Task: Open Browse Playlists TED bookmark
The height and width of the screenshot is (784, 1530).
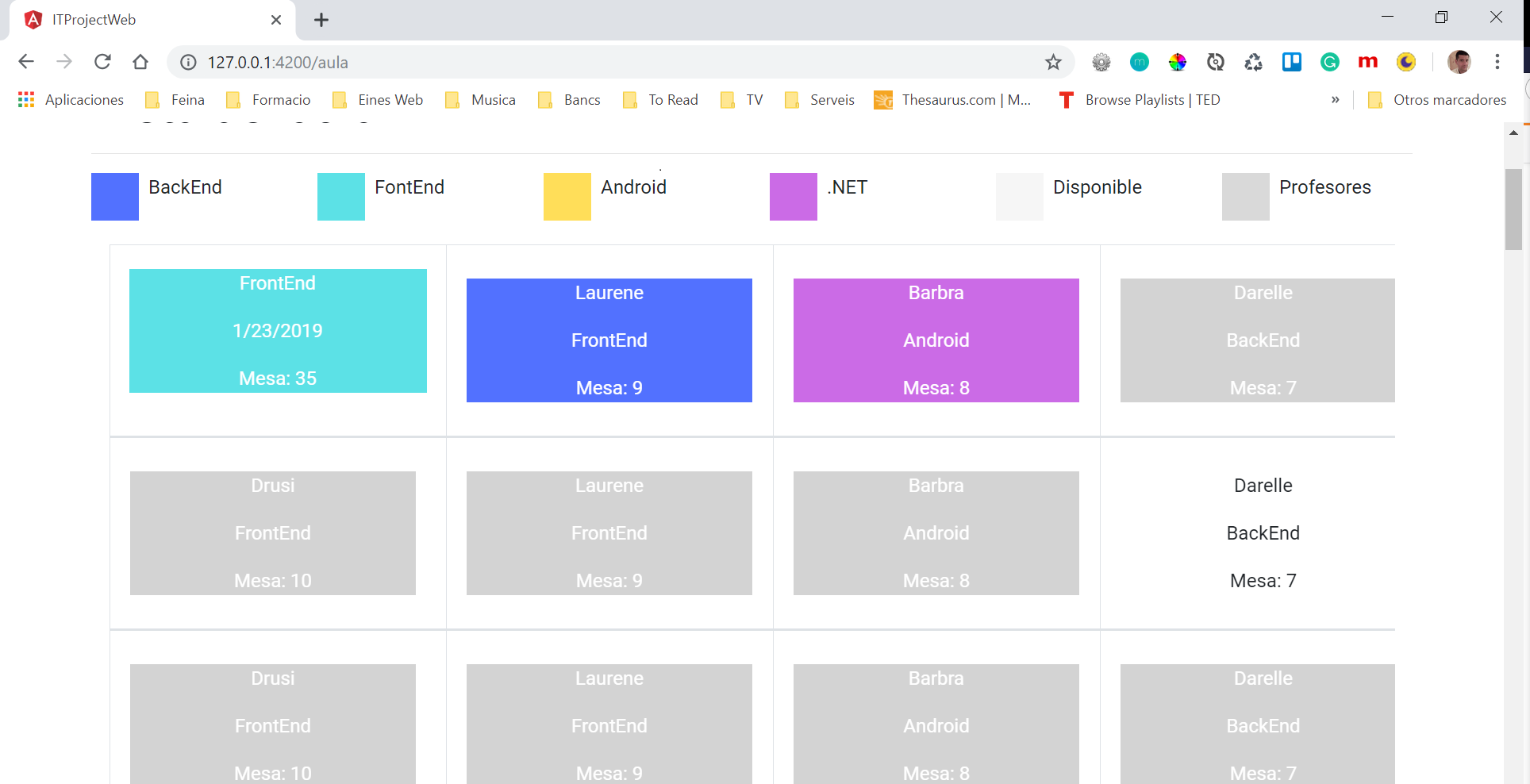Action: coord(1140,100)
